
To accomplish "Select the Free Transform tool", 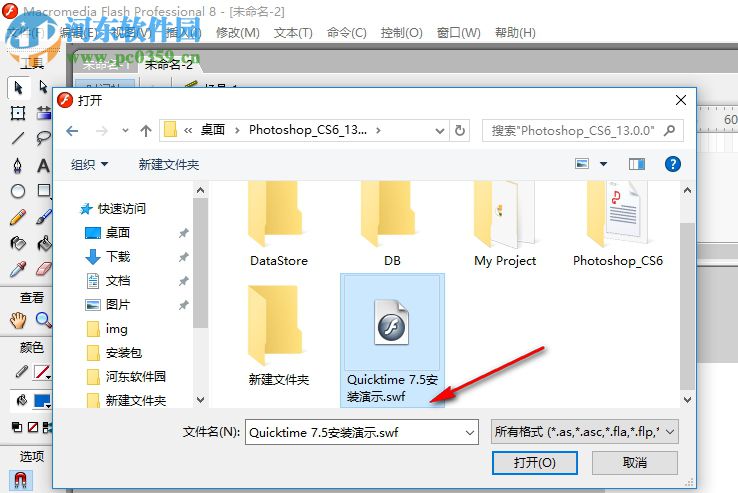I will tap(18, 113).
